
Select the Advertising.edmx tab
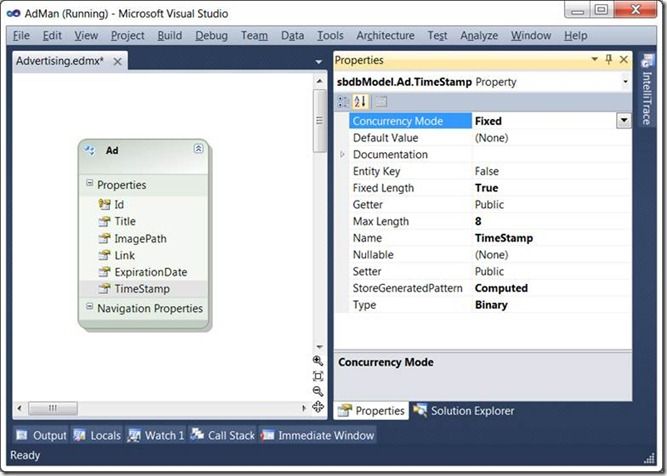tap(60, 61)
